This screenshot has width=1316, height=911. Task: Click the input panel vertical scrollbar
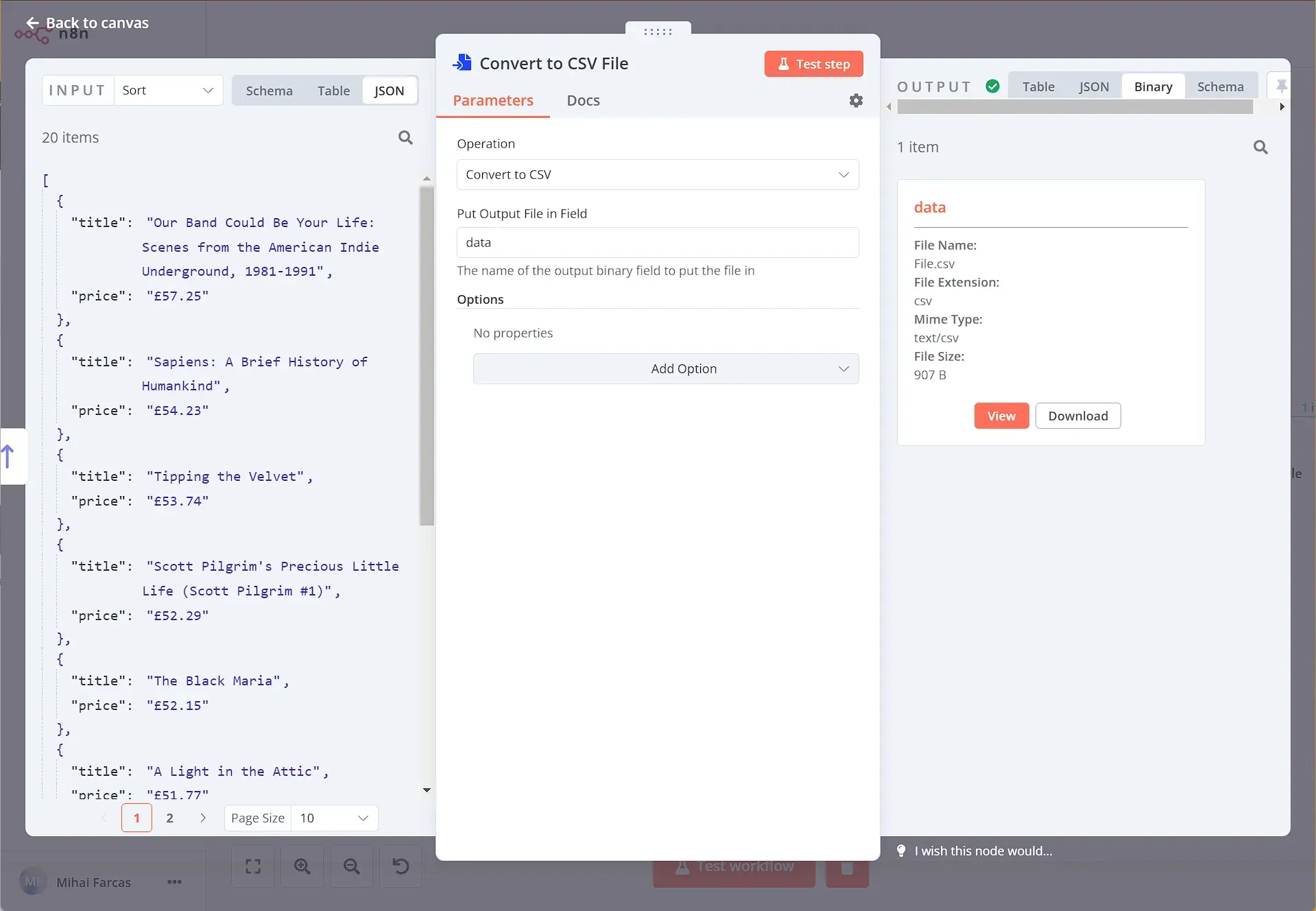pyautogui.click(x=427, y=355)
